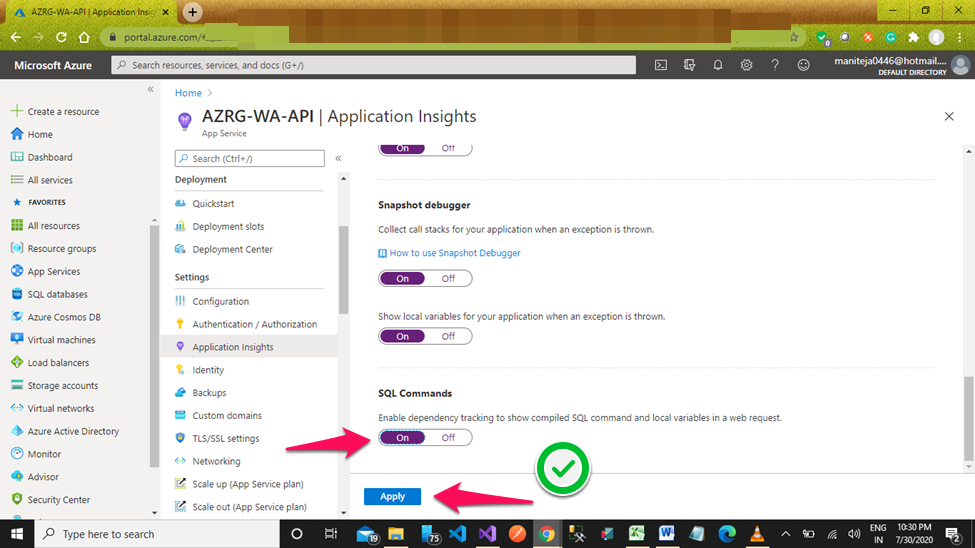This screenshot has height=548, width=975.
Task: Click Windows taskbar search box
Action: 155,534
